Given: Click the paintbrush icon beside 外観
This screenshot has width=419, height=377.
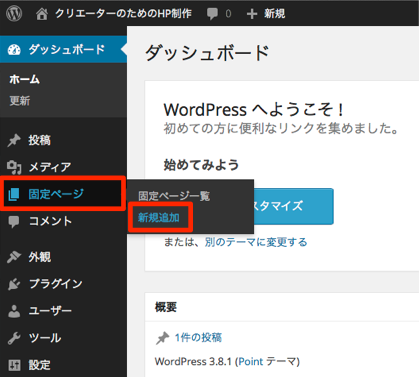Looking at the screenshot, I should click(14, 257).
